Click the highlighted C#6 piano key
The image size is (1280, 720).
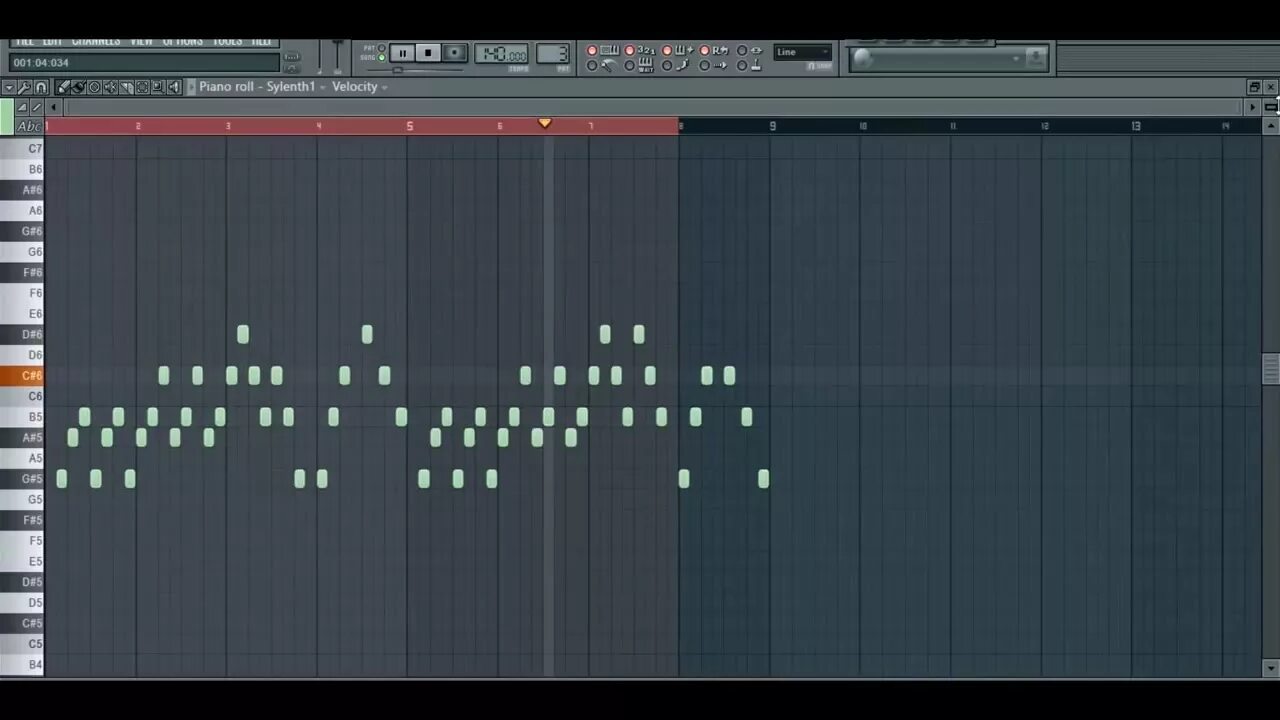click(22, 376)
